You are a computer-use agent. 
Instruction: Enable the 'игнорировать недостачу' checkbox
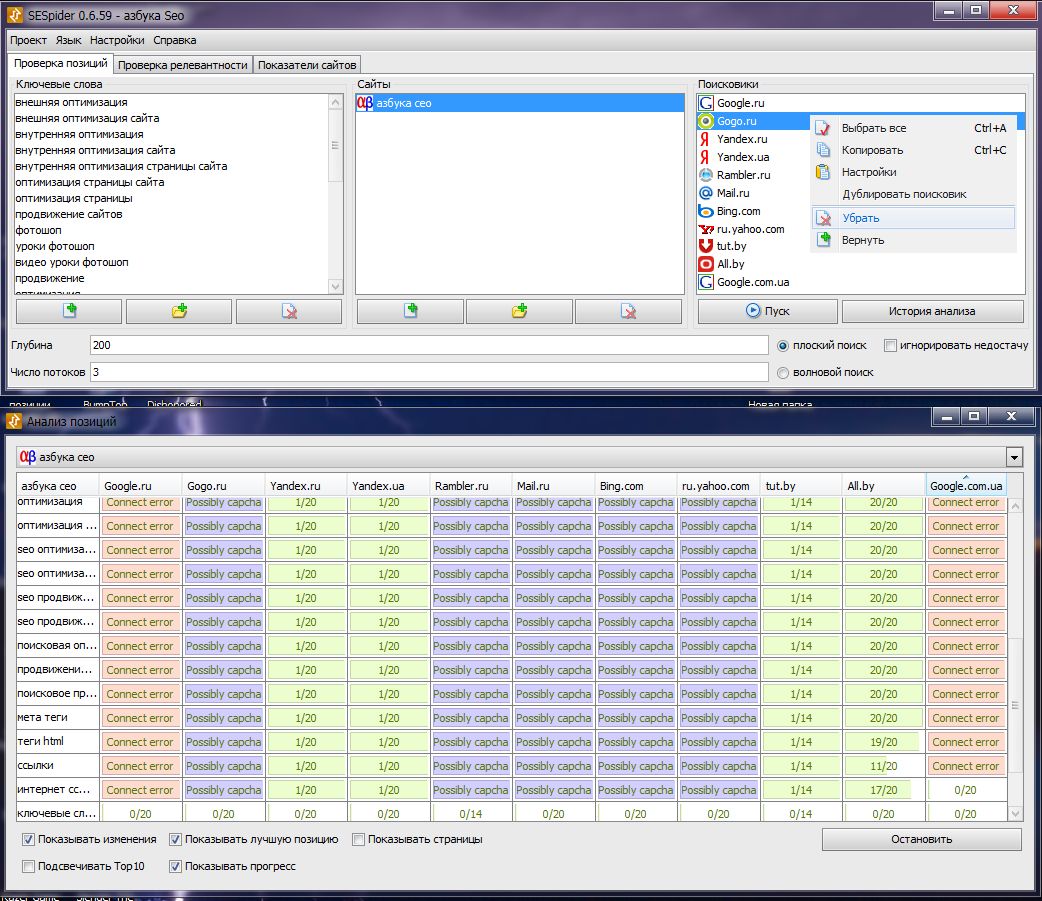point(890,345)
